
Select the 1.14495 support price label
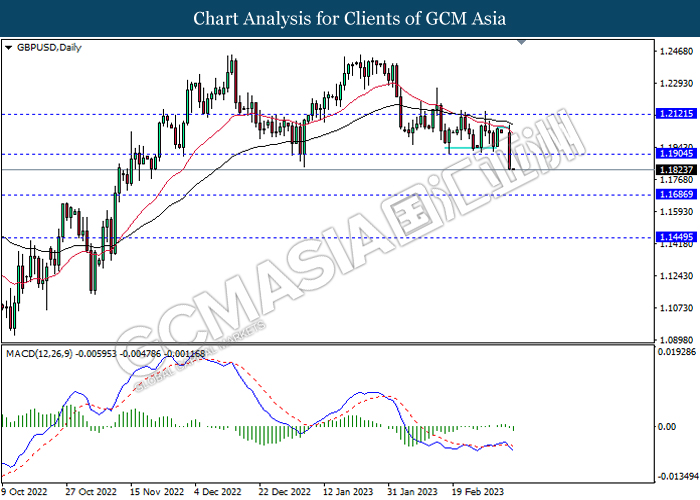point(676,237)
